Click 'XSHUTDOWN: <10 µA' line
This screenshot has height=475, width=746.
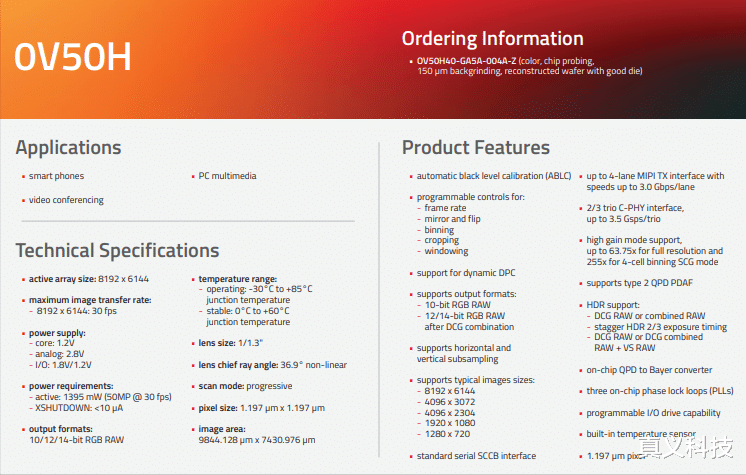(79, 408)
